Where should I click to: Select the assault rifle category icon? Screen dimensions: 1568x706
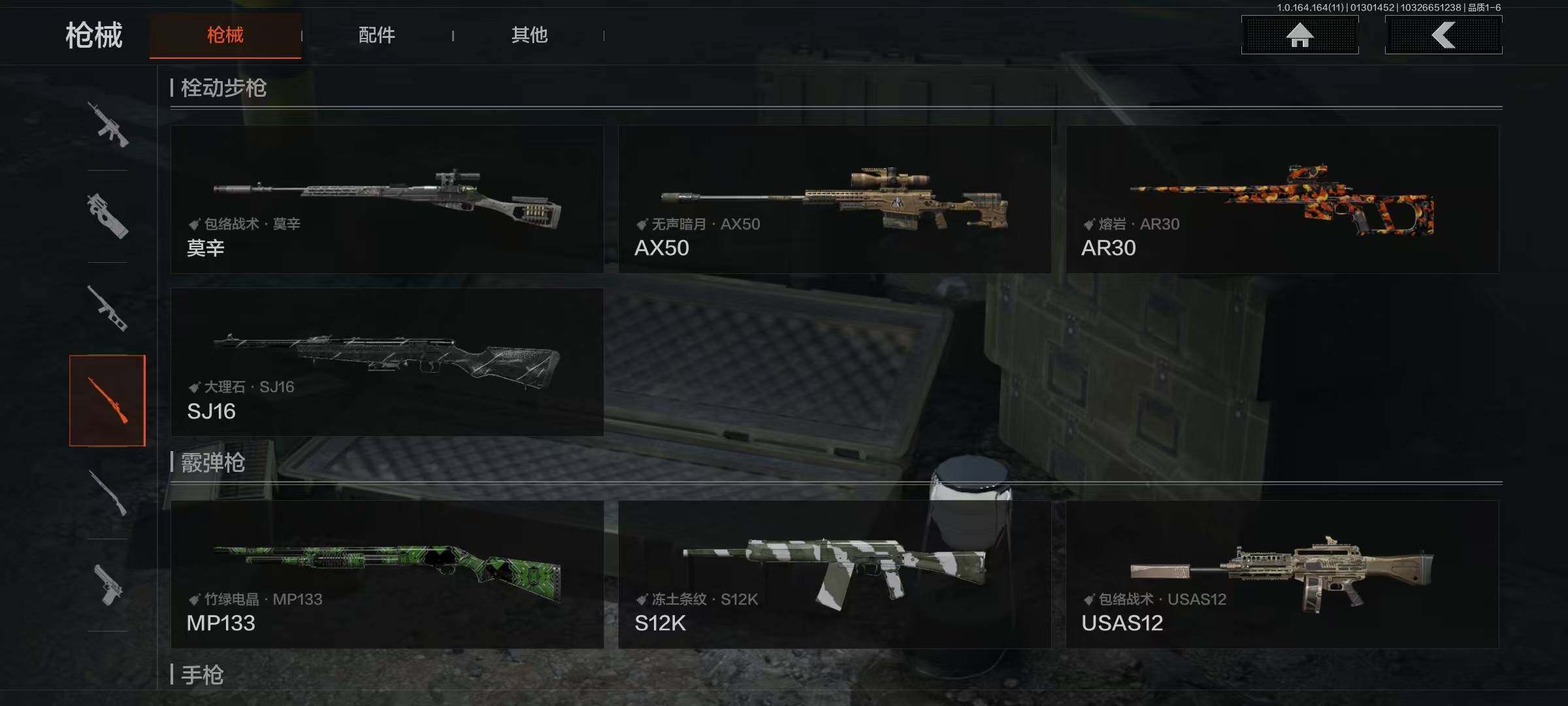(x=108, y=124)
